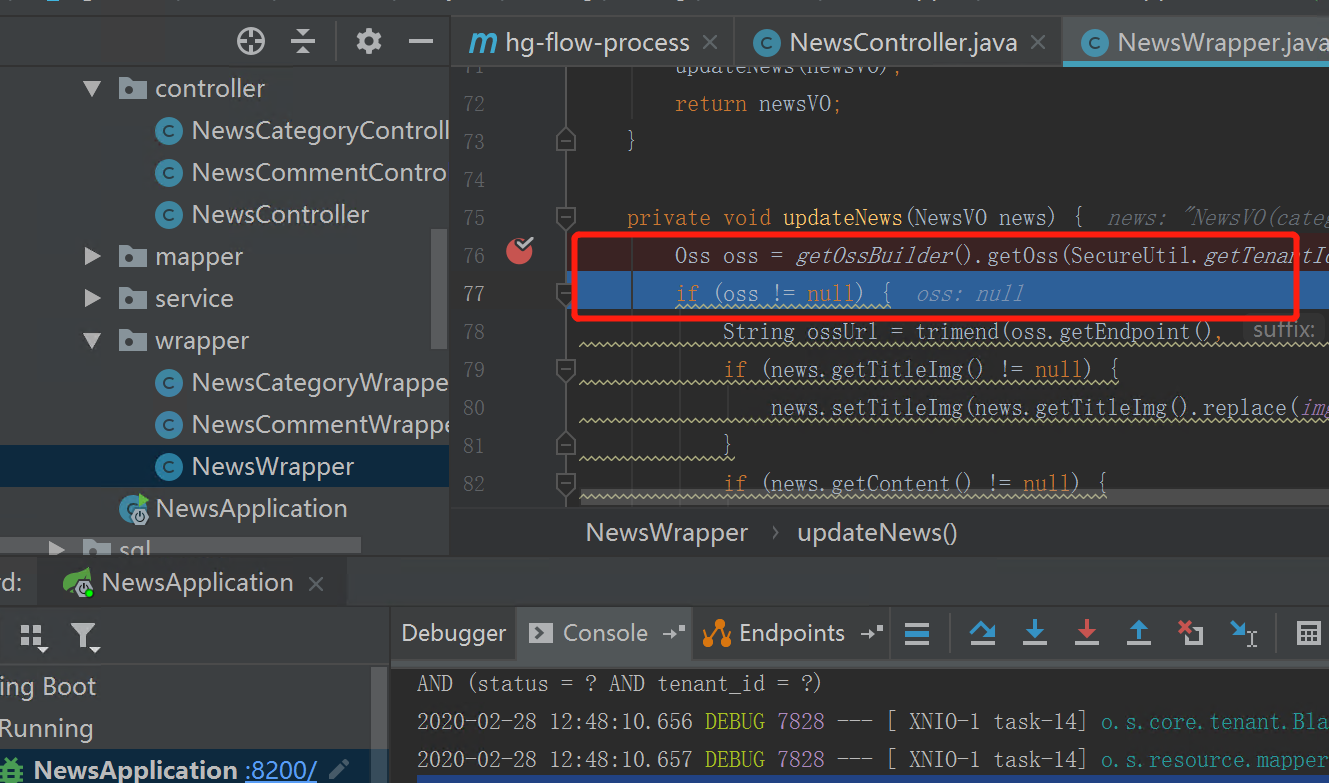
Task: Click the Run to Cursor icon
Action: (x=1243, y=632)
